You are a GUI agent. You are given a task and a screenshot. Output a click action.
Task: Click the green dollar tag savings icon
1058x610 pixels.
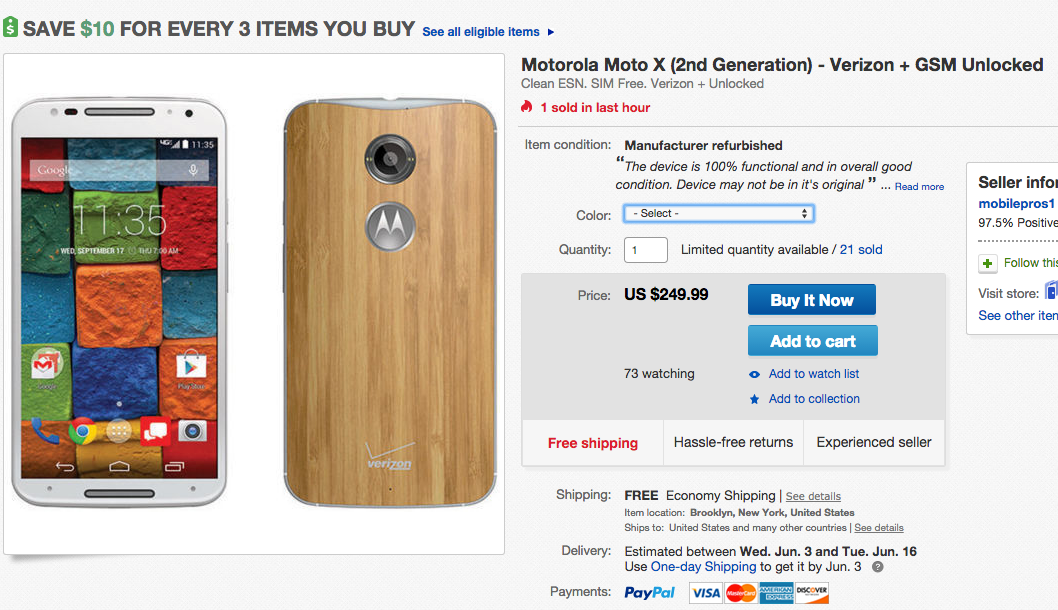coord(10,28)
